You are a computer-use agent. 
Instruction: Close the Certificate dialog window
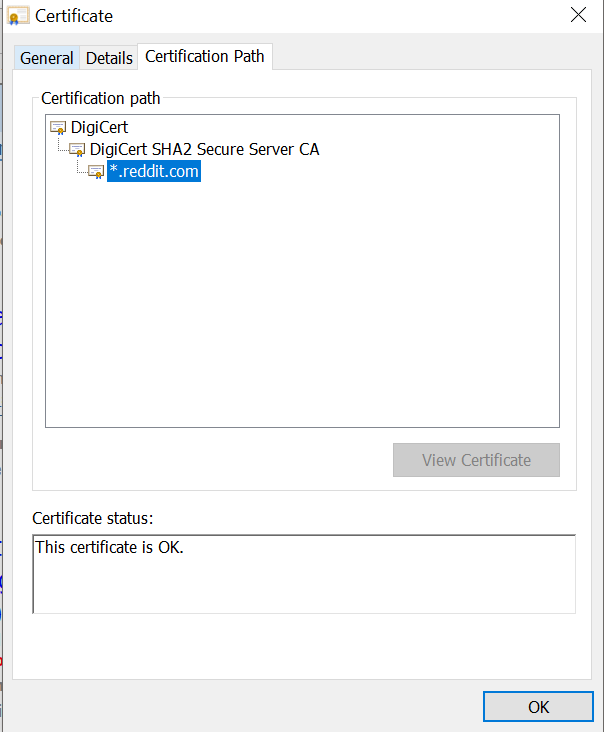[578, 15]
